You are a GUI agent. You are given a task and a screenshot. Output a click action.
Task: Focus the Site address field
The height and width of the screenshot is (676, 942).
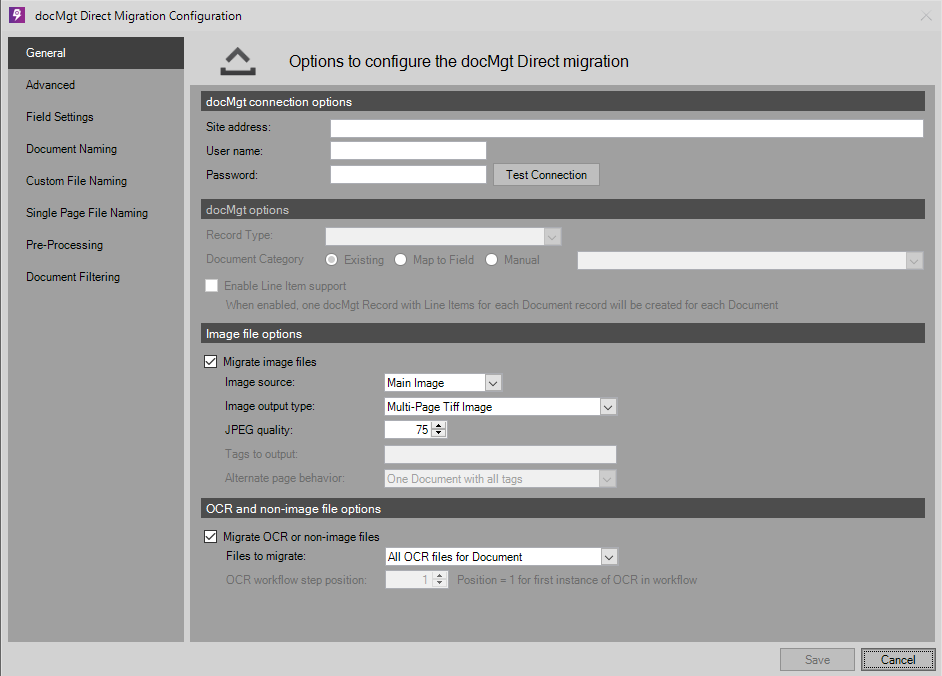pos(627,128)
